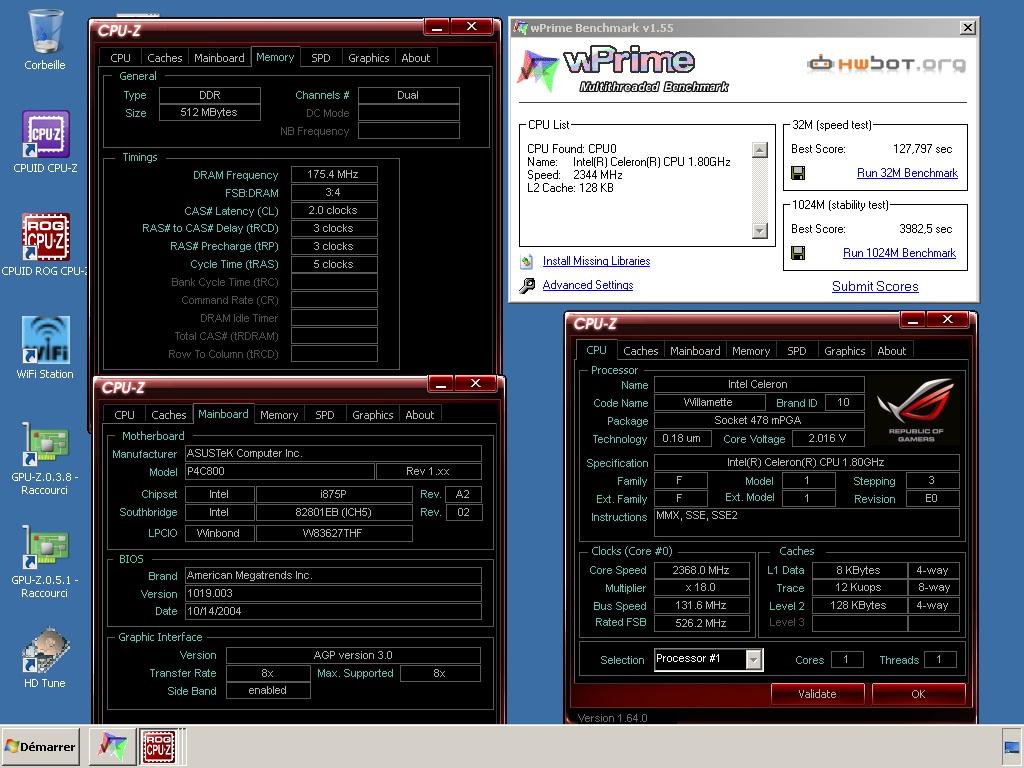Launch the HD Tune desktop icon
The width and height of the screenshot is (1024, 768).
(x=45, y=650)
